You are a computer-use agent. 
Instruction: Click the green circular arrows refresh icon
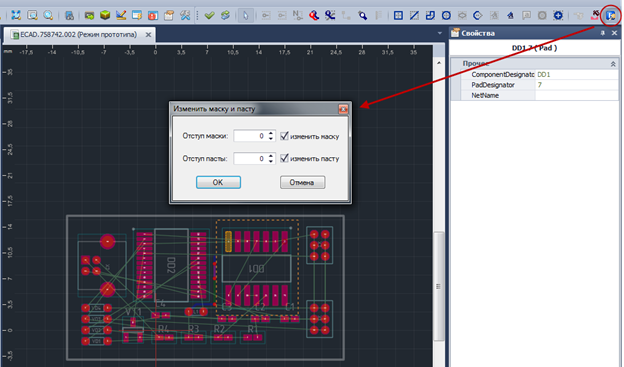click(225, 15)
